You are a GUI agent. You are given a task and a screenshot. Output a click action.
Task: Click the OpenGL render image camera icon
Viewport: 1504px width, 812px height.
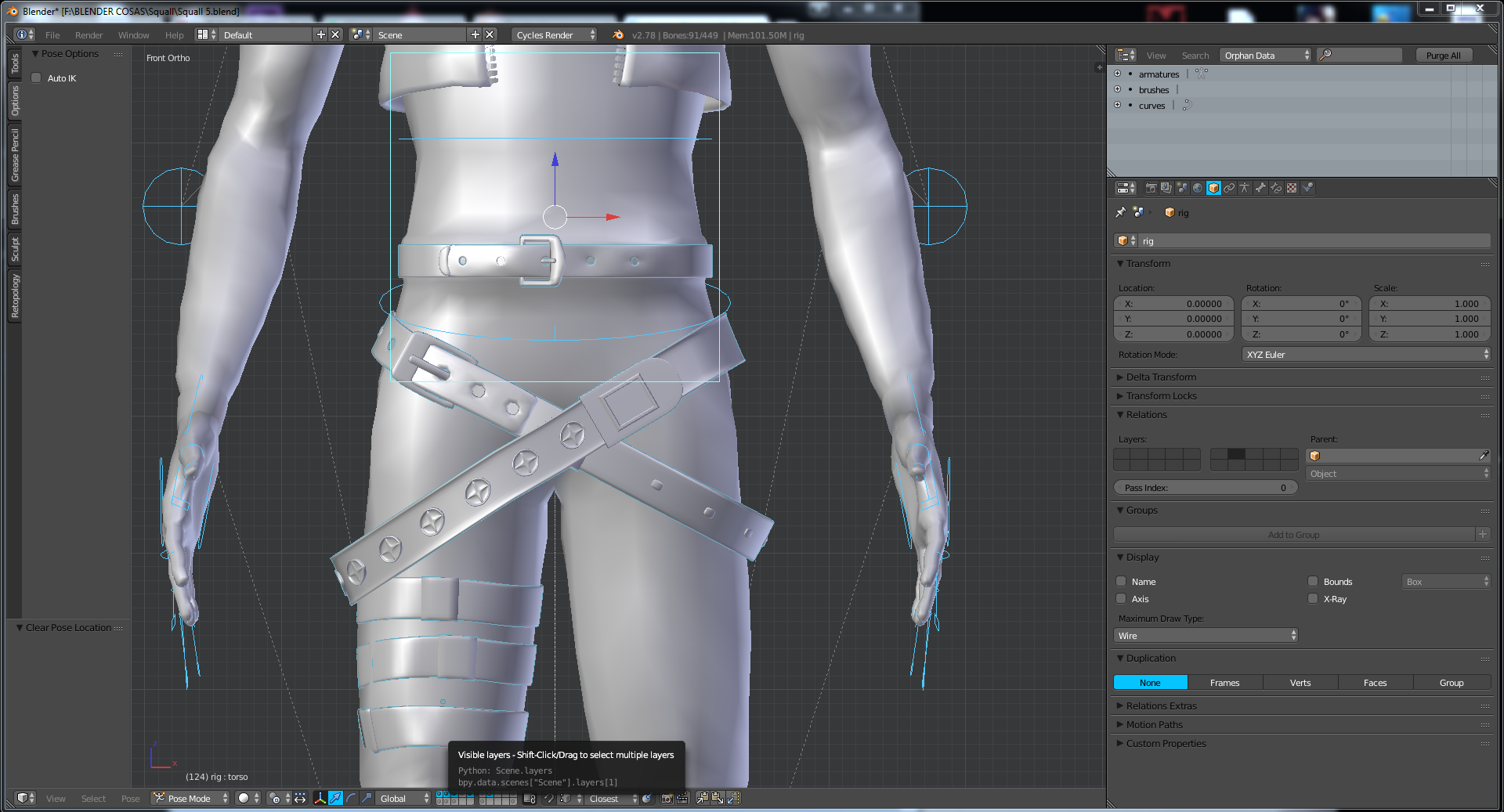[667, 799]
